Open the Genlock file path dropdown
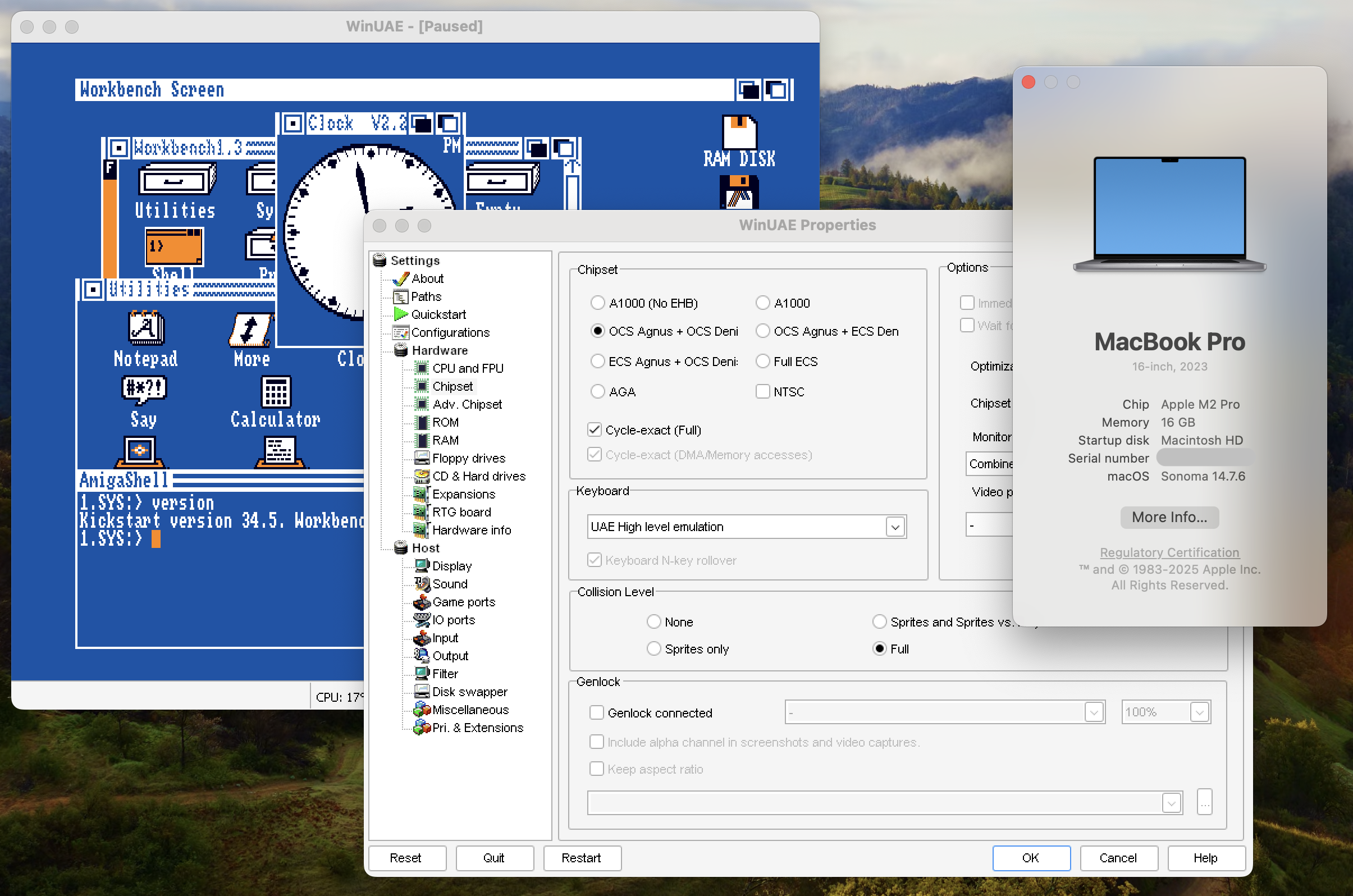Screen dimensions: 1353x896 point(884,803)
